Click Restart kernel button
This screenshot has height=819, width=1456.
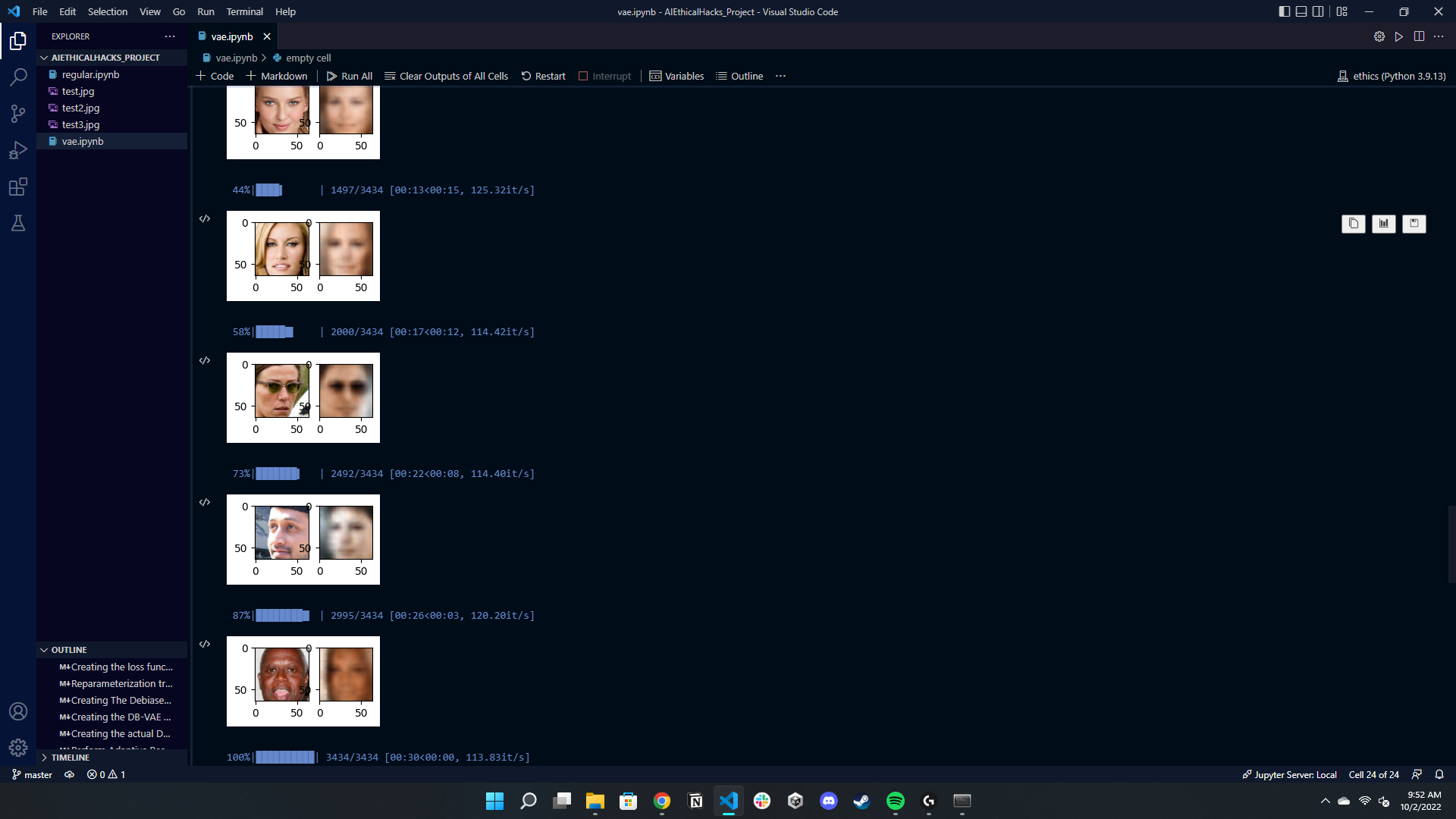tap(543, 76)
